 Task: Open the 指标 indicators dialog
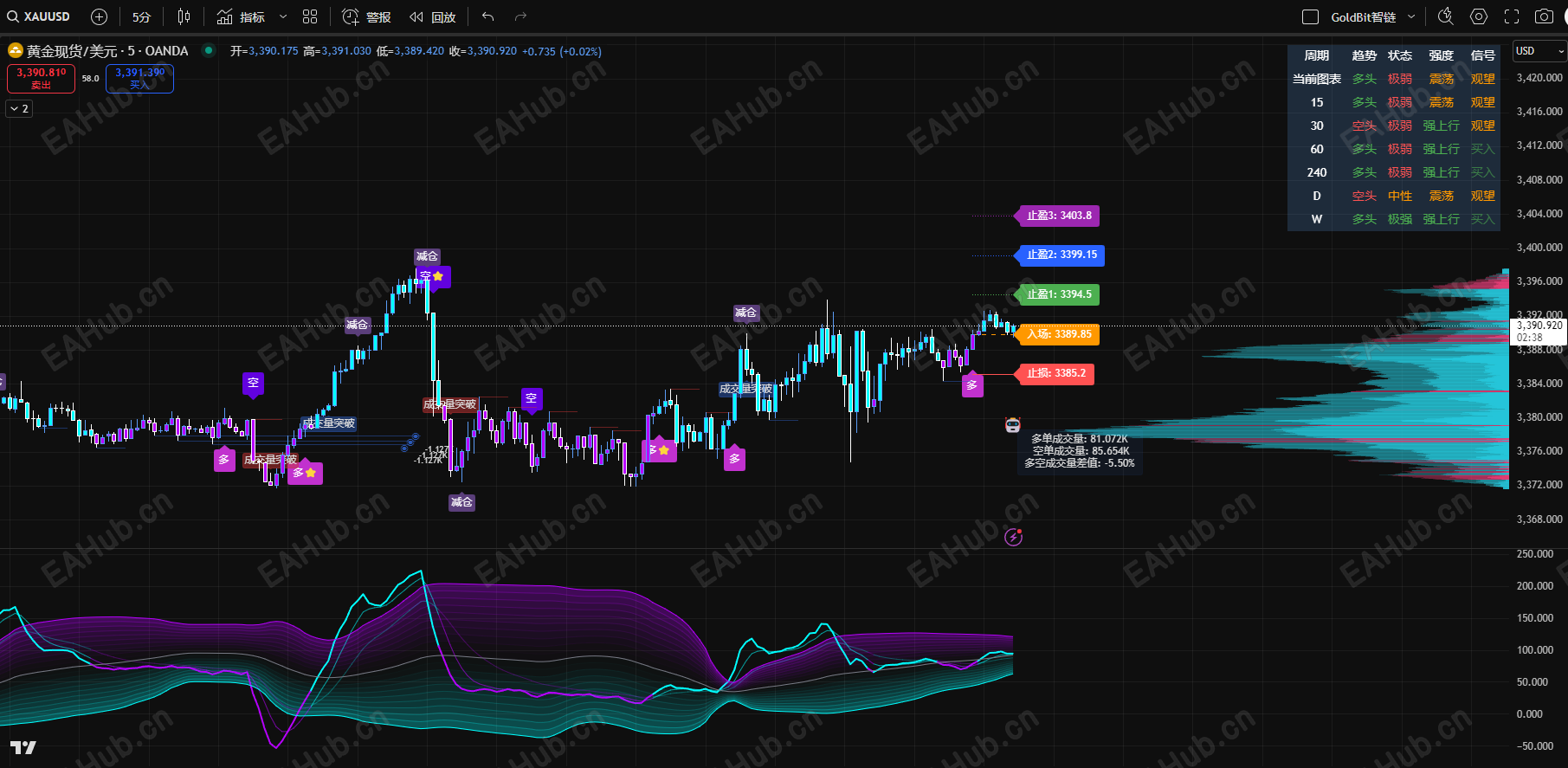pyautogui.click(x=241, y=16)
